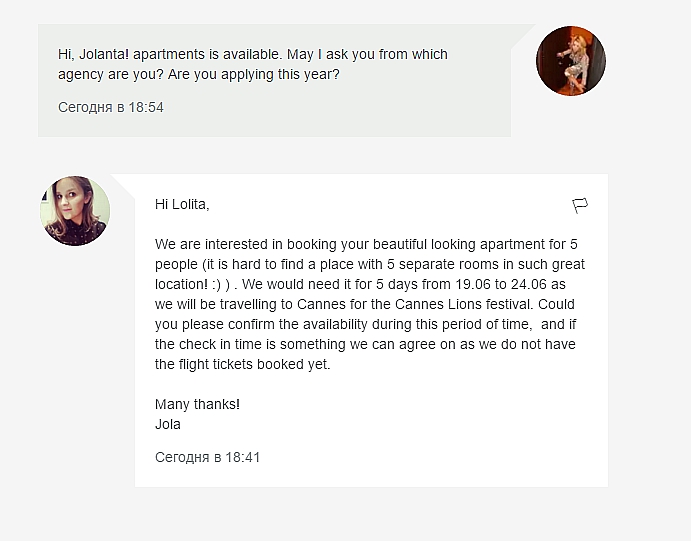The width and height of the screenshot is (691, 541).
Task: Click the "5 separate rooms" line
Action: [x=370, y=264]
